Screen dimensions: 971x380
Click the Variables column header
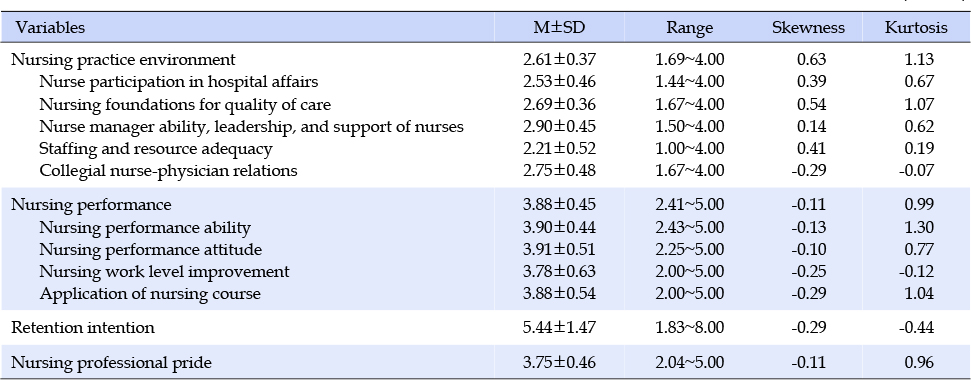50,28
